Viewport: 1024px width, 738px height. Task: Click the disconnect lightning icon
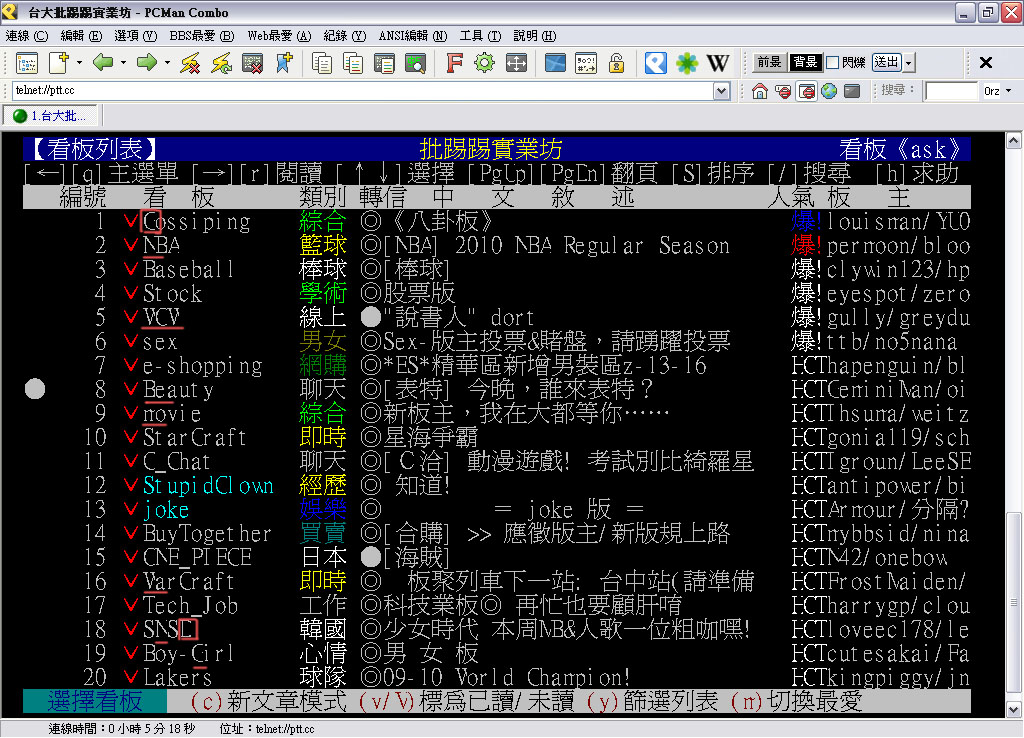(190, 63)
